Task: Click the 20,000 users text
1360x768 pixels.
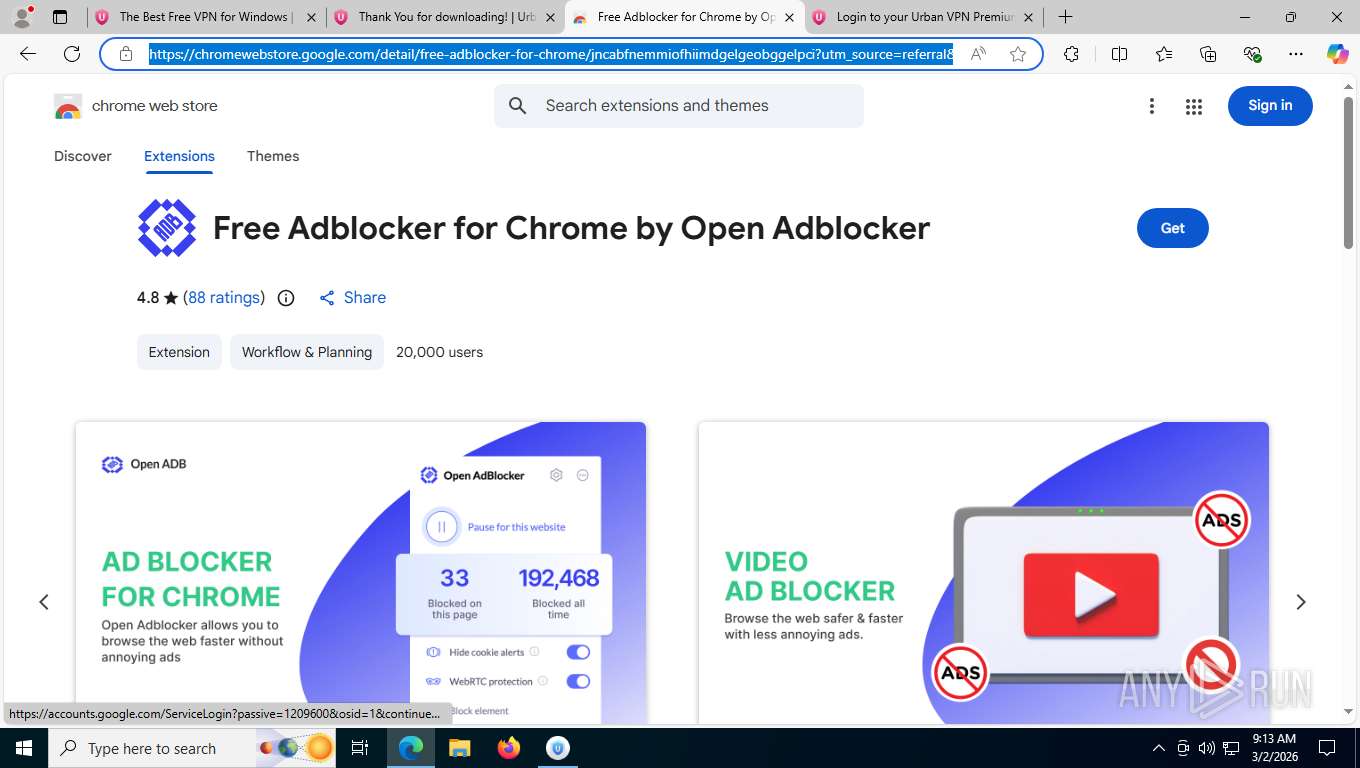Action: coord(439,352)
